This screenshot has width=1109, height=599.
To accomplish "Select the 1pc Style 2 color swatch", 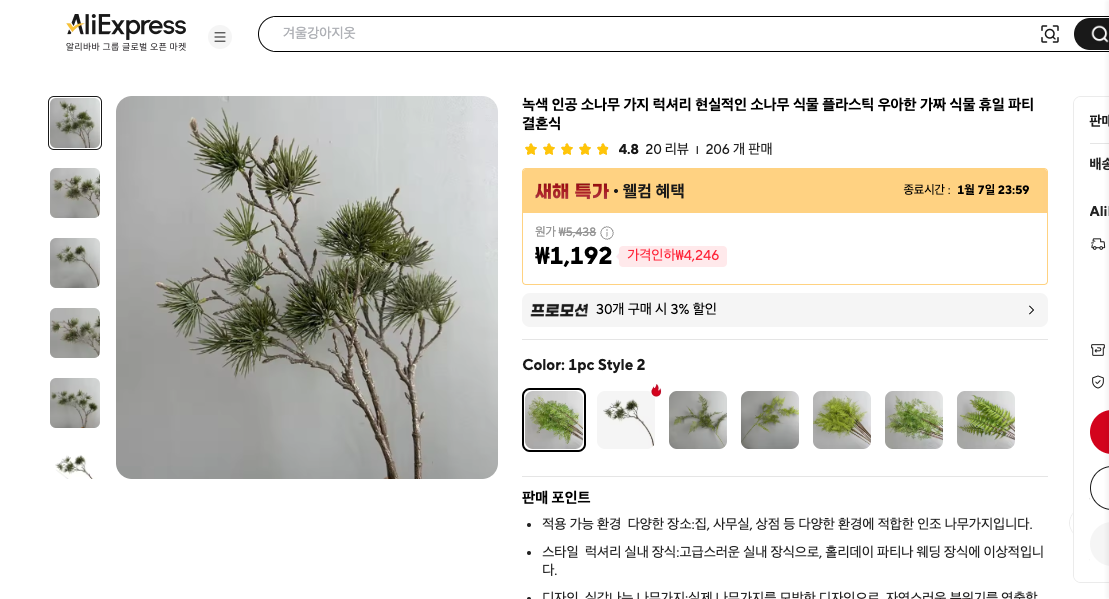I will (x=554, y=419).
